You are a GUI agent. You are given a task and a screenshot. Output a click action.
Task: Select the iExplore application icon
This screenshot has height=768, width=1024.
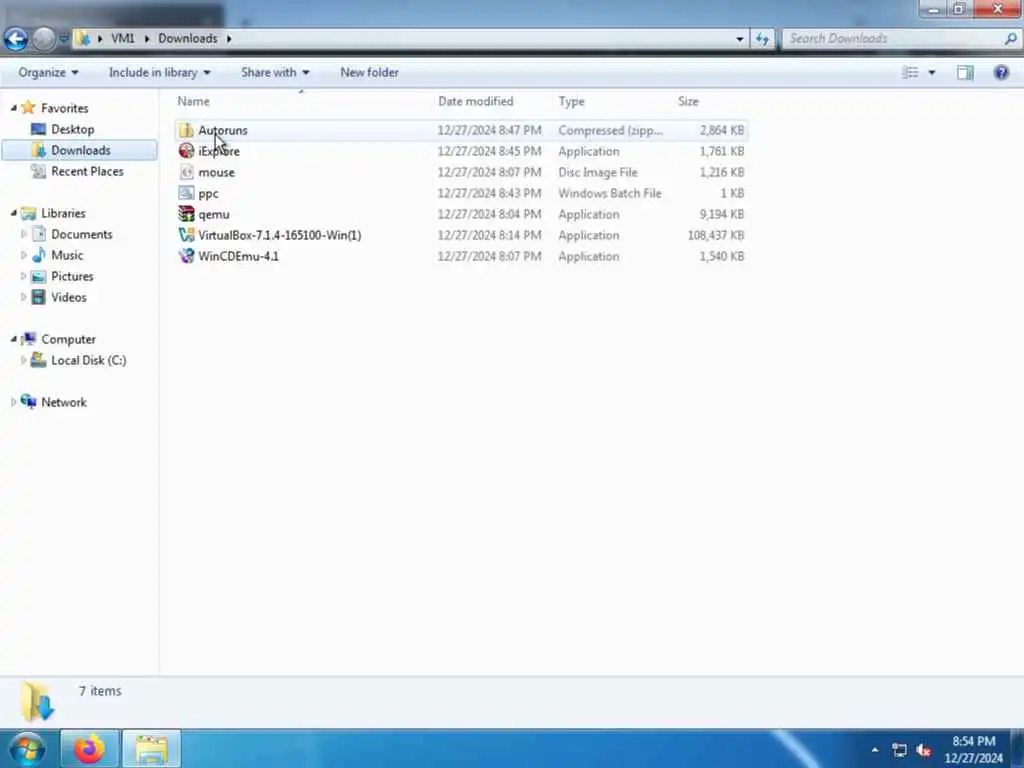(186, 151)
